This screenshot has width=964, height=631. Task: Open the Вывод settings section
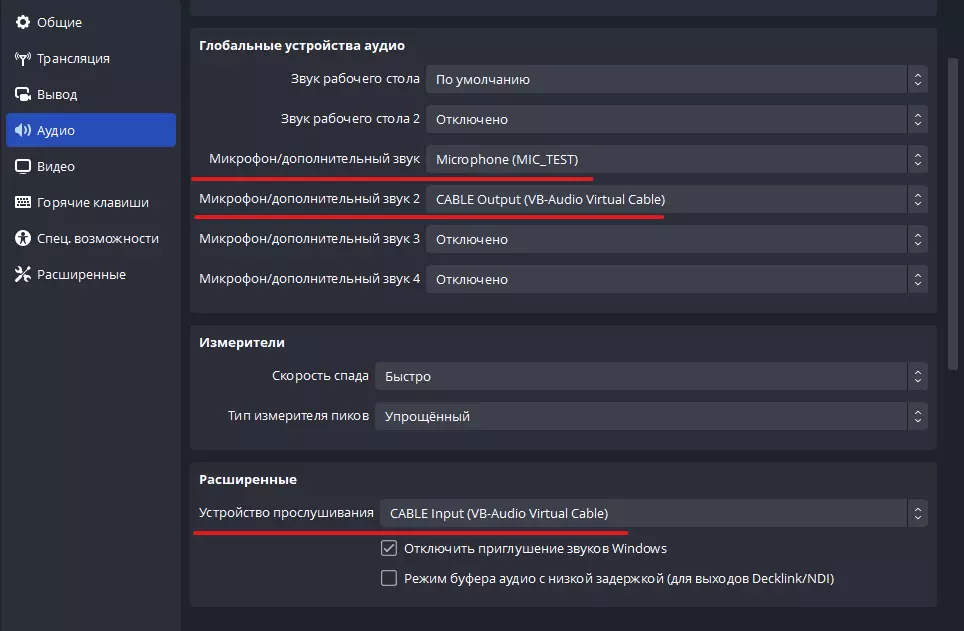(57, 94)
